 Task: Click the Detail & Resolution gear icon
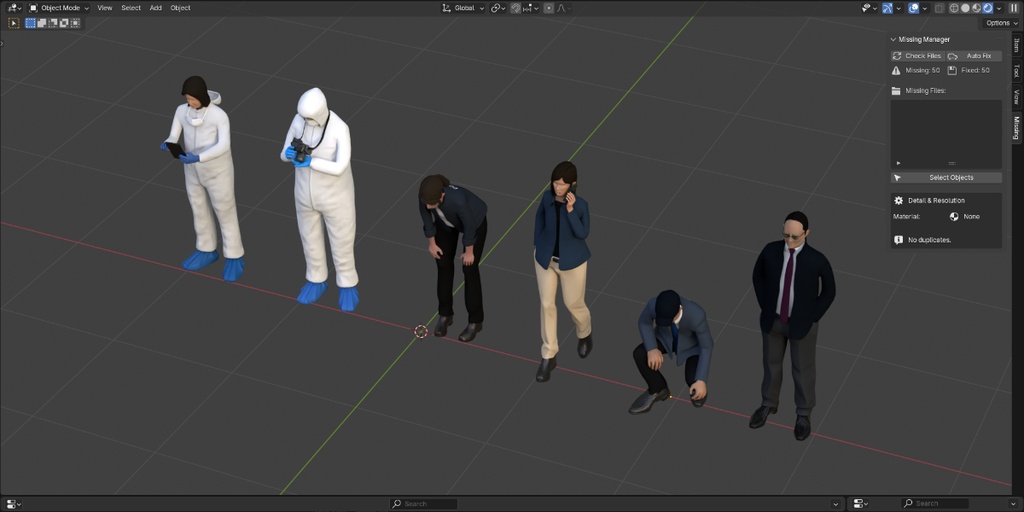899,200
